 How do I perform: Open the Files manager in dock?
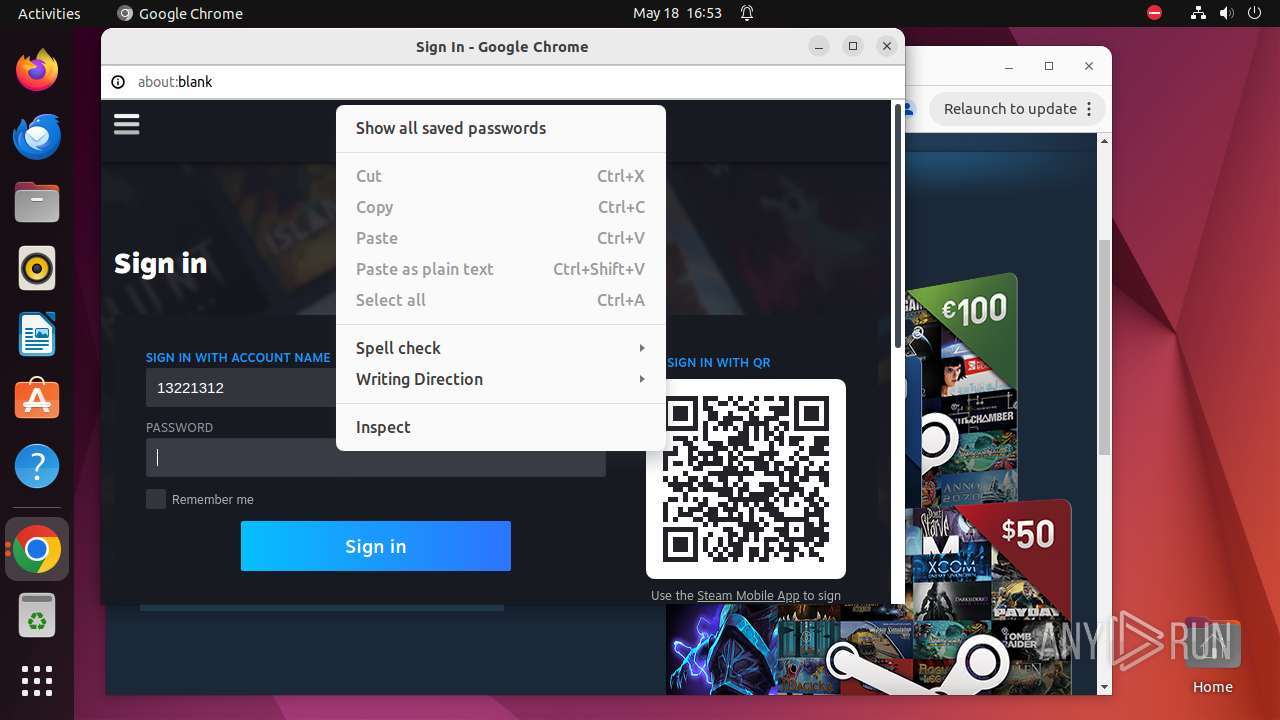pyautogui.click(x=37, y=202)
